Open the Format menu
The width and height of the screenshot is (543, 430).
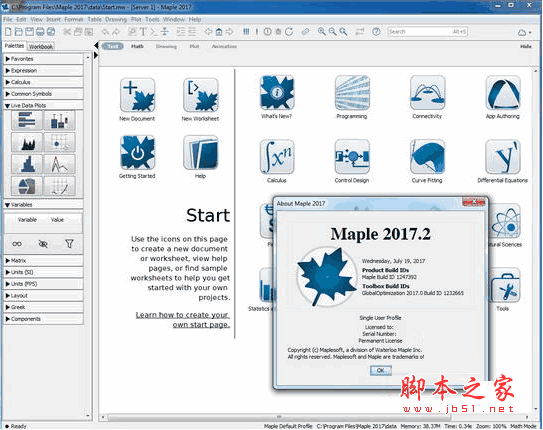coord(74,19)
